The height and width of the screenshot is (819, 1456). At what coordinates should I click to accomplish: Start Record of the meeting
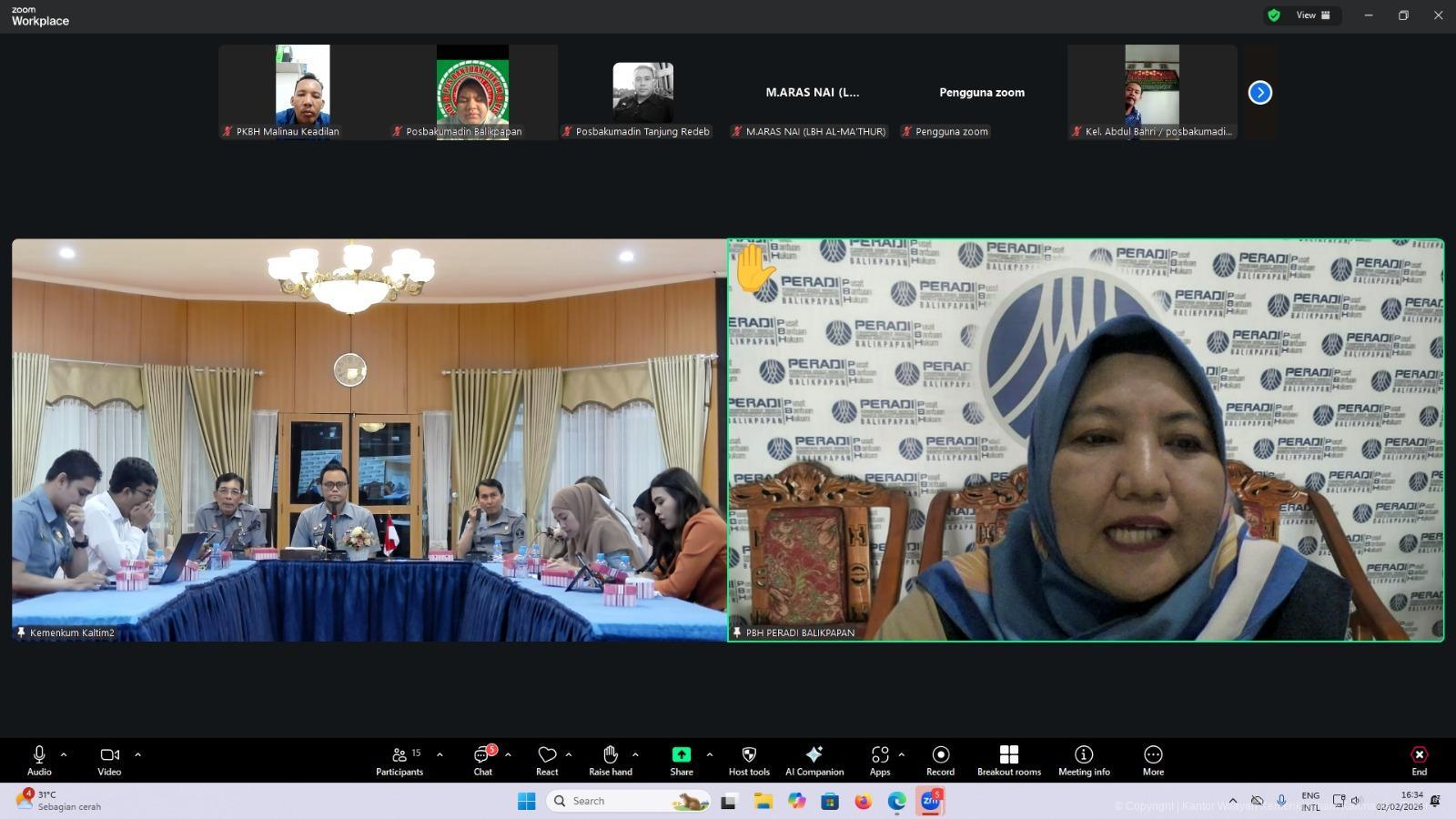pyautogui.click(x=940, y=761)
